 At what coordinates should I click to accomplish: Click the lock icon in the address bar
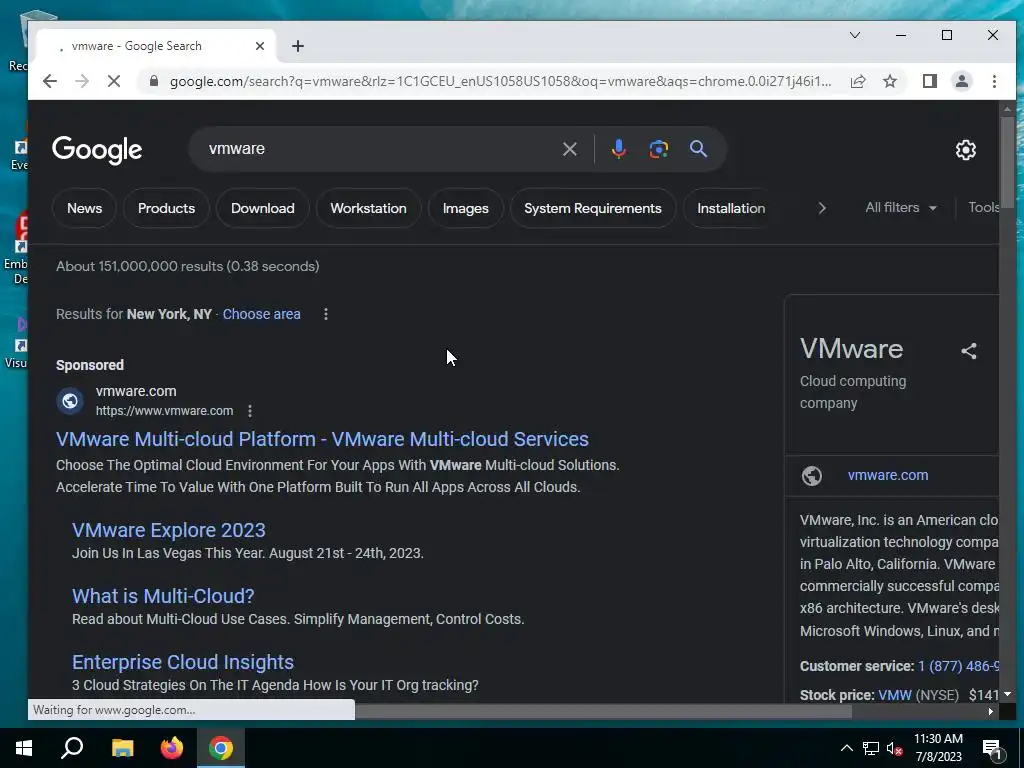point(153,81)
